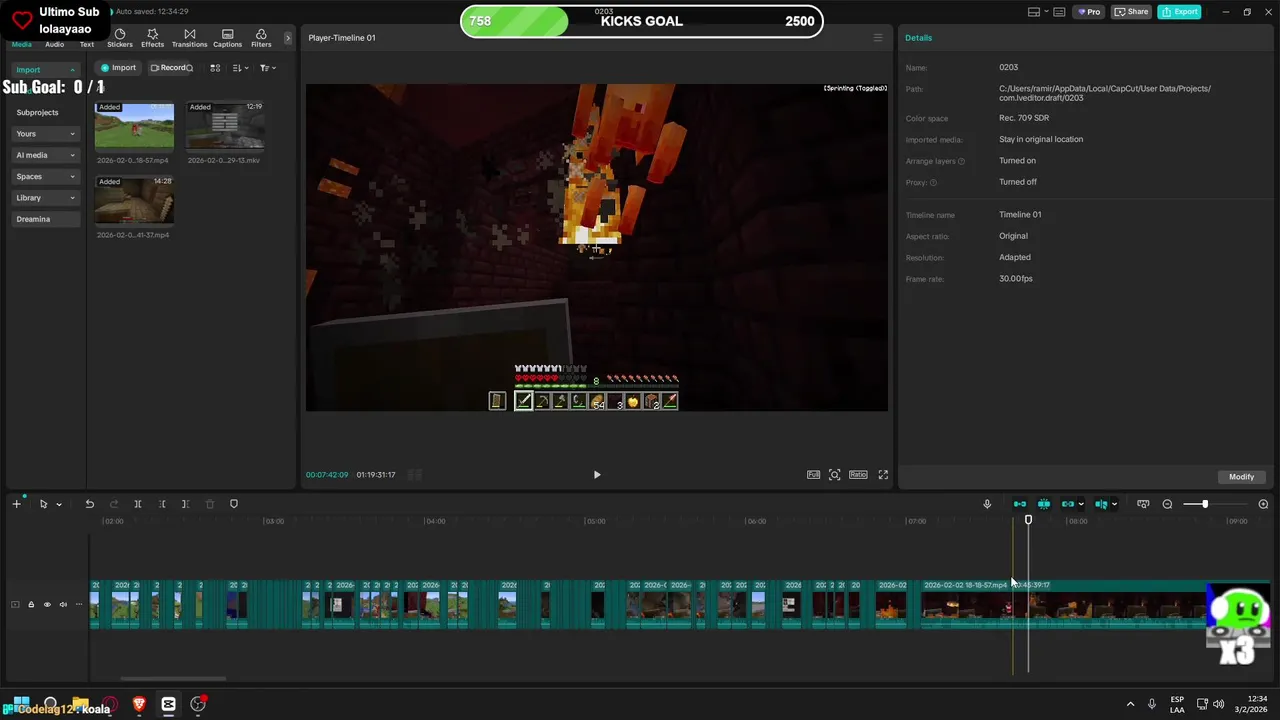
Task: Undo the last edit
Action: (x=90, y=504)
